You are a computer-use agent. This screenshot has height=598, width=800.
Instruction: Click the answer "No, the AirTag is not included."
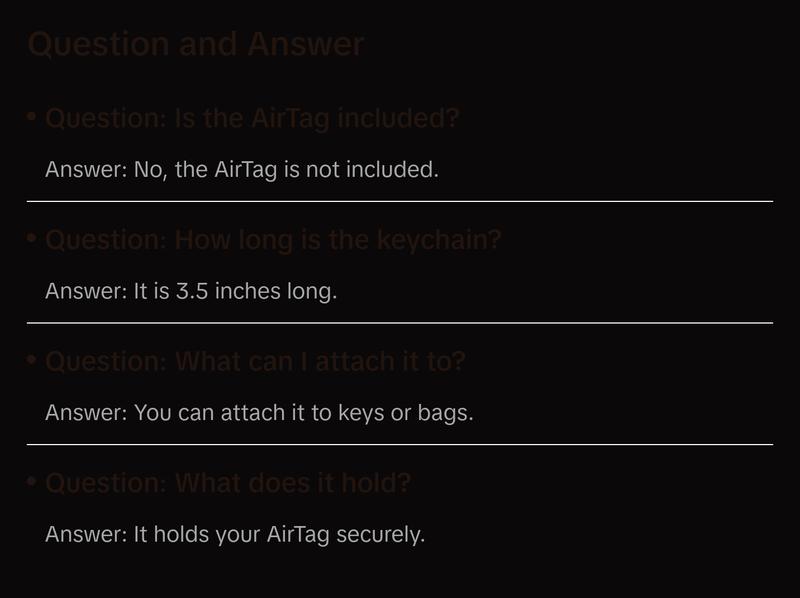[x=242, y=169]
